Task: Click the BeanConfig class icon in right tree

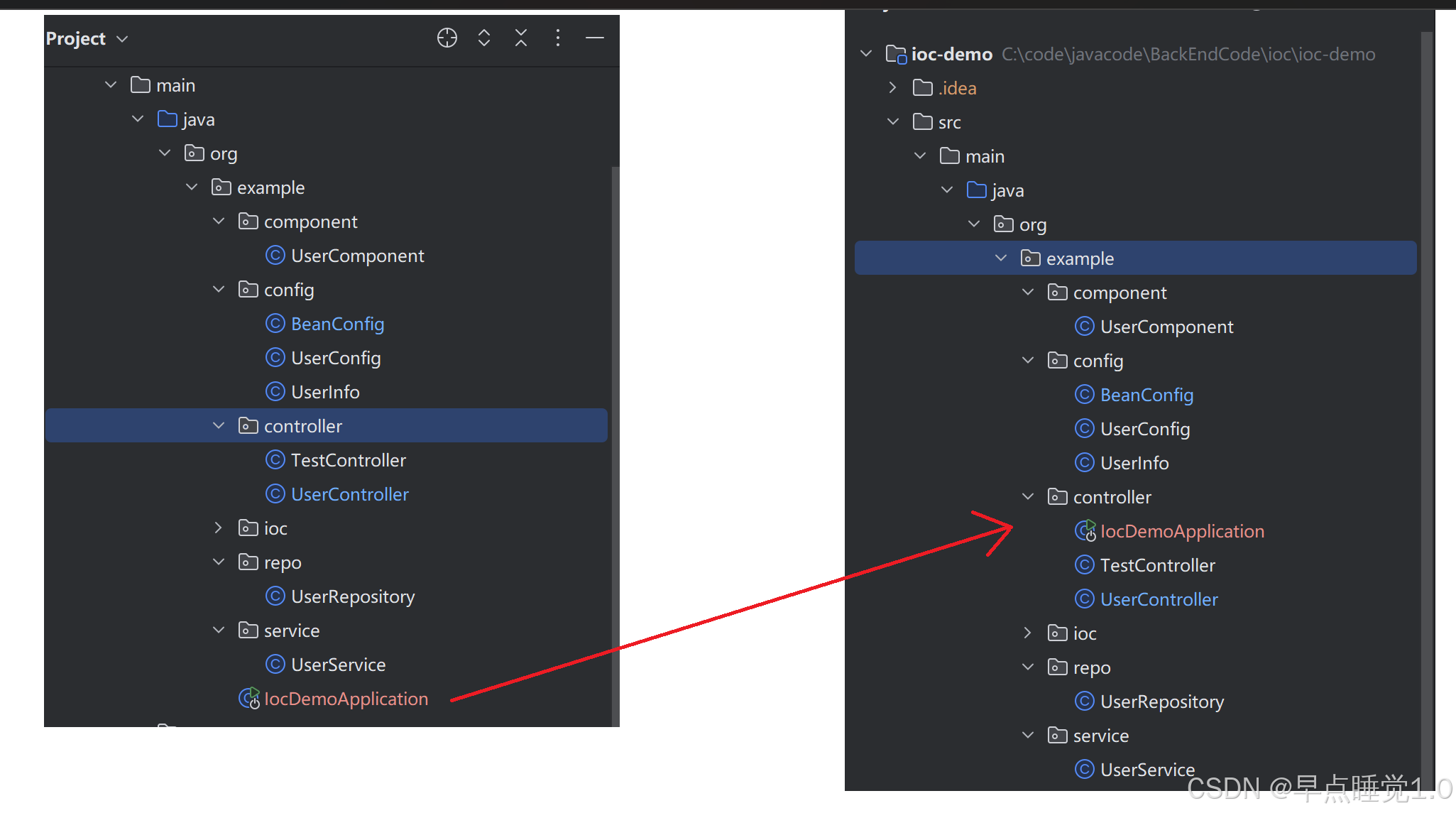Action: (1084, 394)
